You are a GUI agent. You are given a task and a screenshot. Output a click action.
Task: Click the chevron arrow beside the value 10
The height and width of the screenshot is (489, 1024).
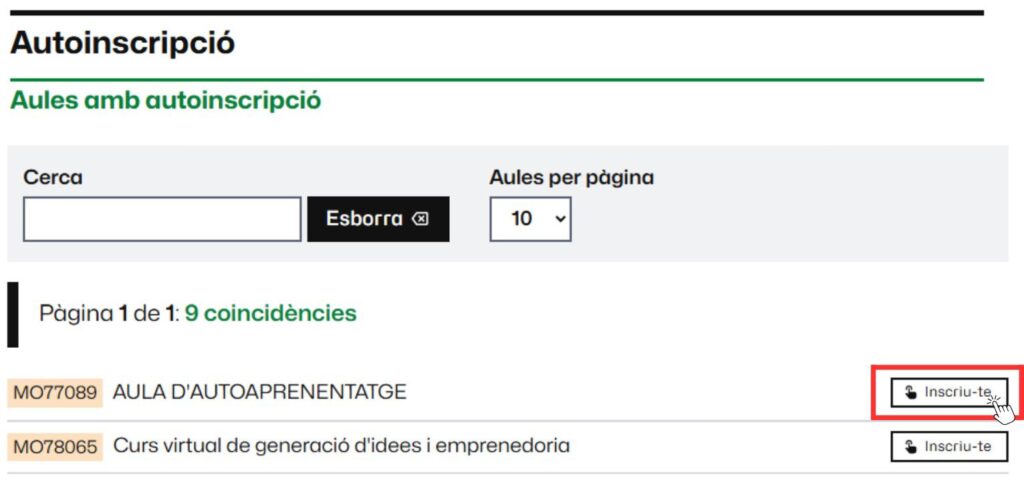558,219
